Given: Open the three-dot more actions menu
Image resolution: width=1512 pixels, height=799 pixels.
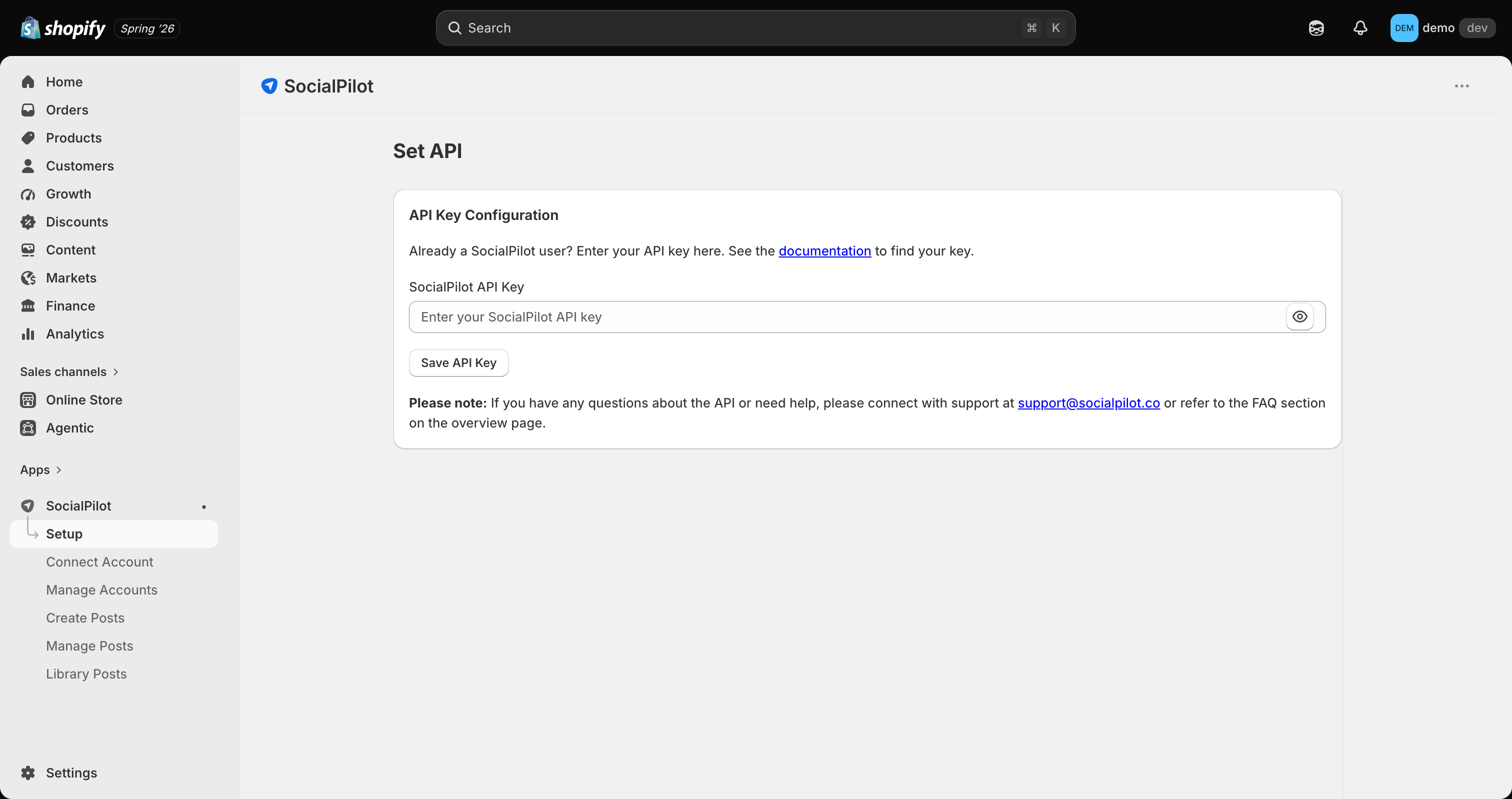Looking at the screenshot, I should [x=1461, y=86].
